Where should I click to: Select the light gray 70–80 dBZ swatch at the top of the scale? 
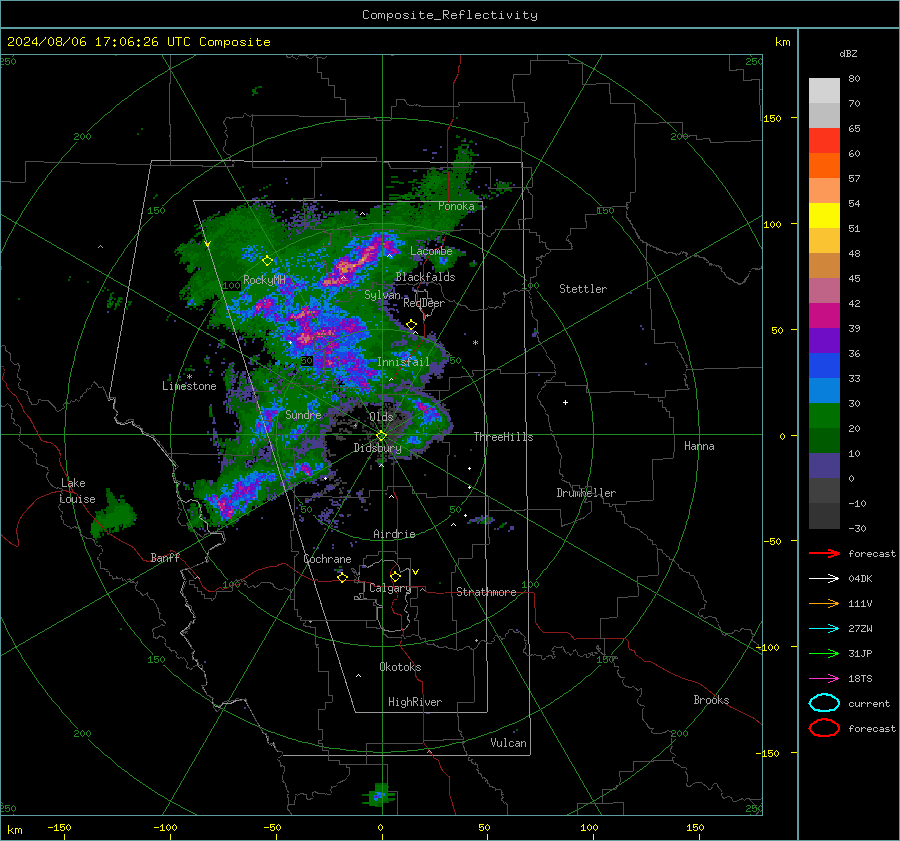coord(824,91)
